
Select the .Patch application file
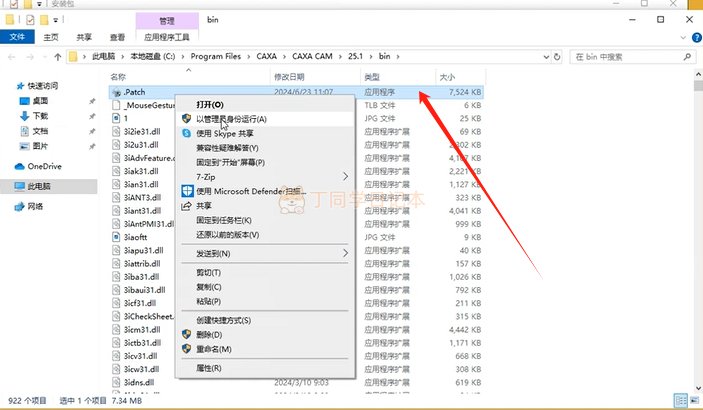click(x=296, y=92)
